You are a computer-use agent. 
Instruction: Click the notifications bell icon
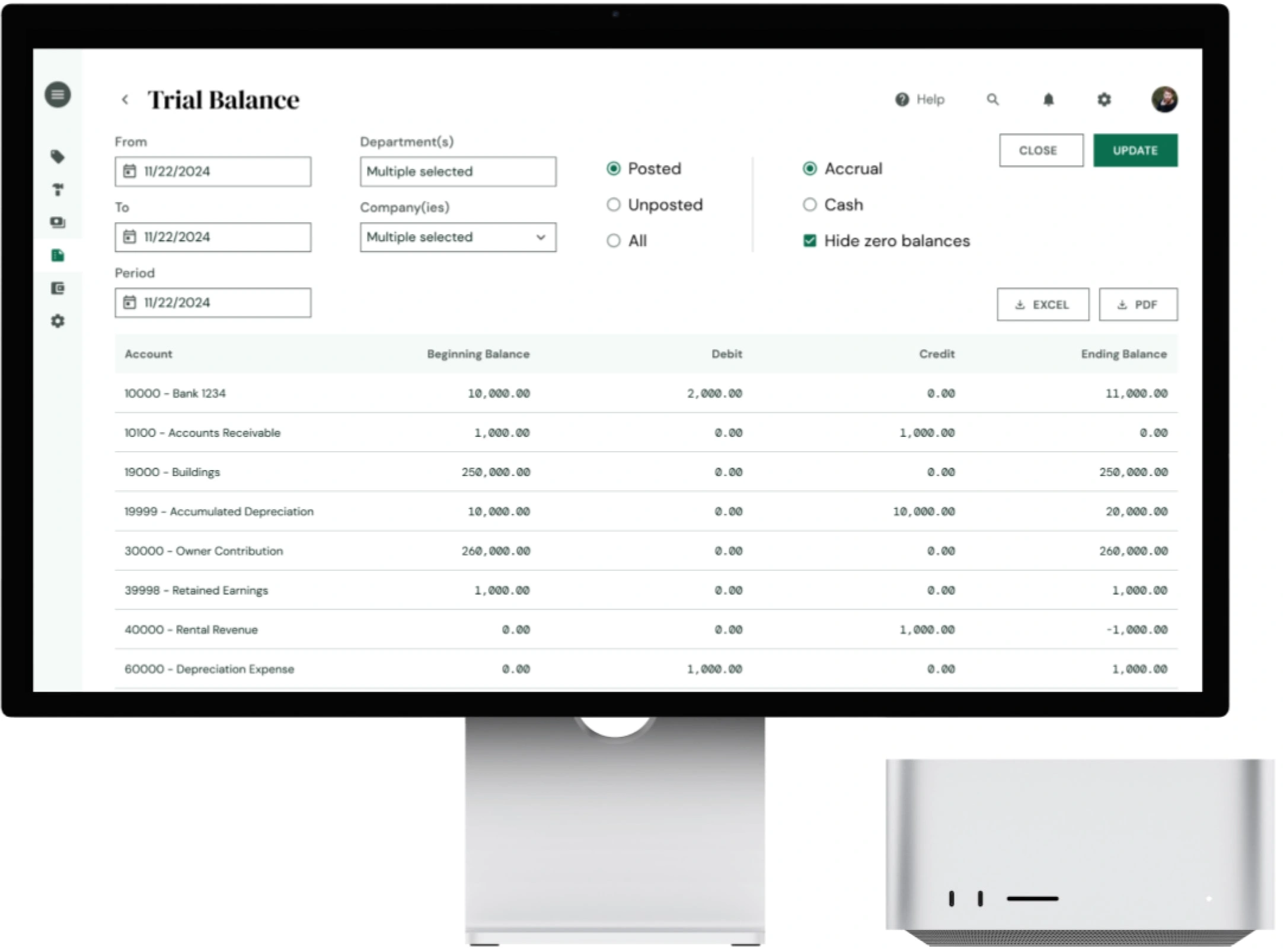coord(1048,100)
